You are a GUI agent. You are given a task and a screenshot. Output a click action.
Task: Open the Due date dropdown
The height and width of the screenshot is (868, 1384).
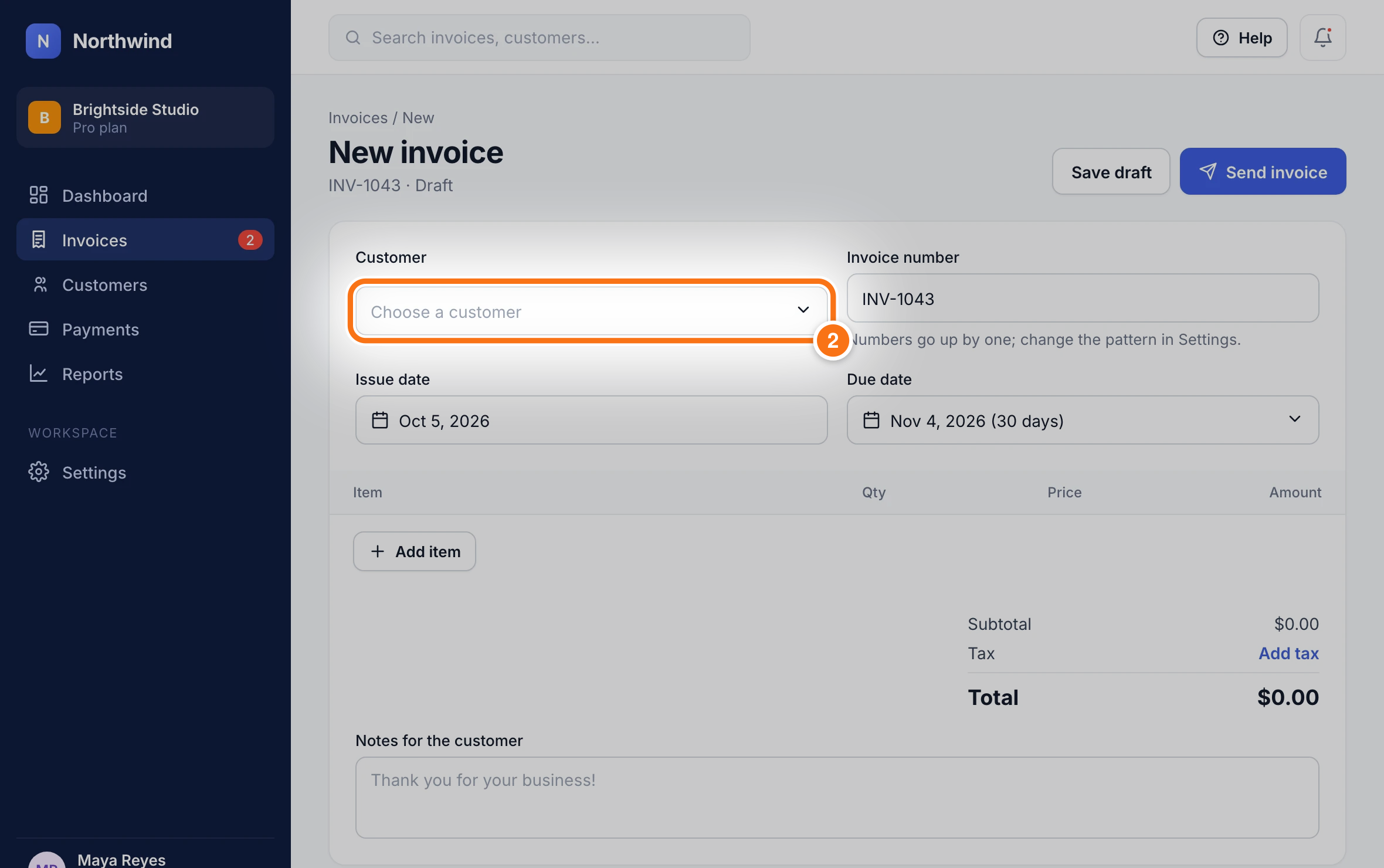(1083, 420)
